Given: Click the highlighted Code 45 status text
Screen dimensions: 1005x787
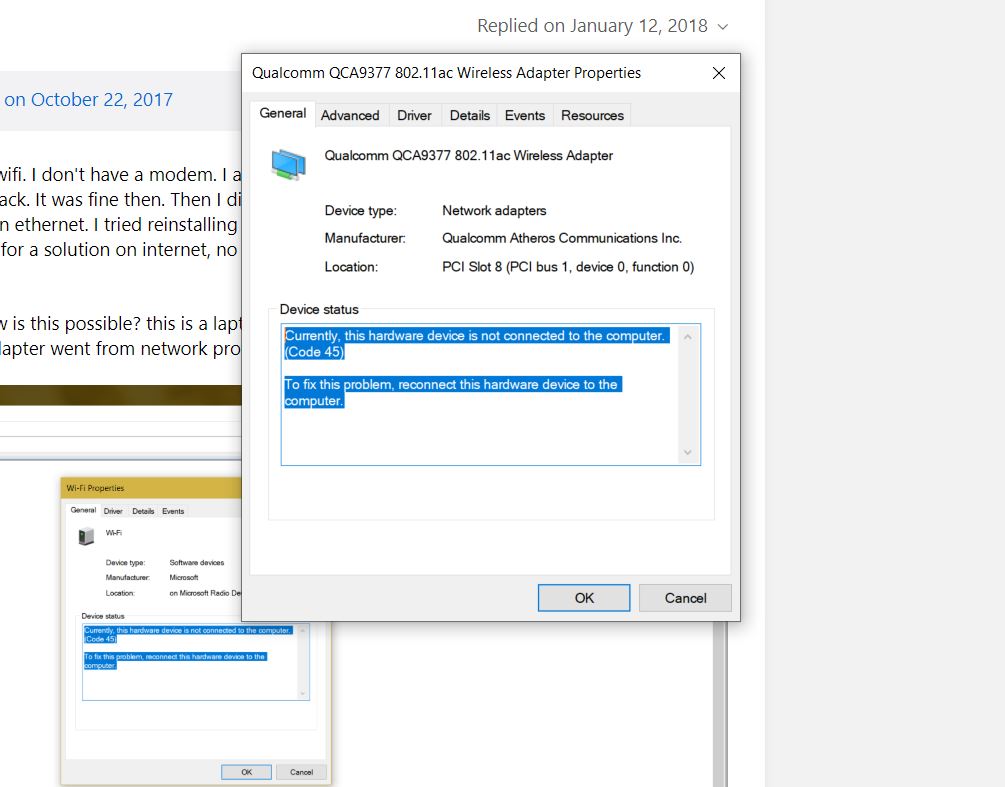Looking at the screenshot, I should click(474, 344).
